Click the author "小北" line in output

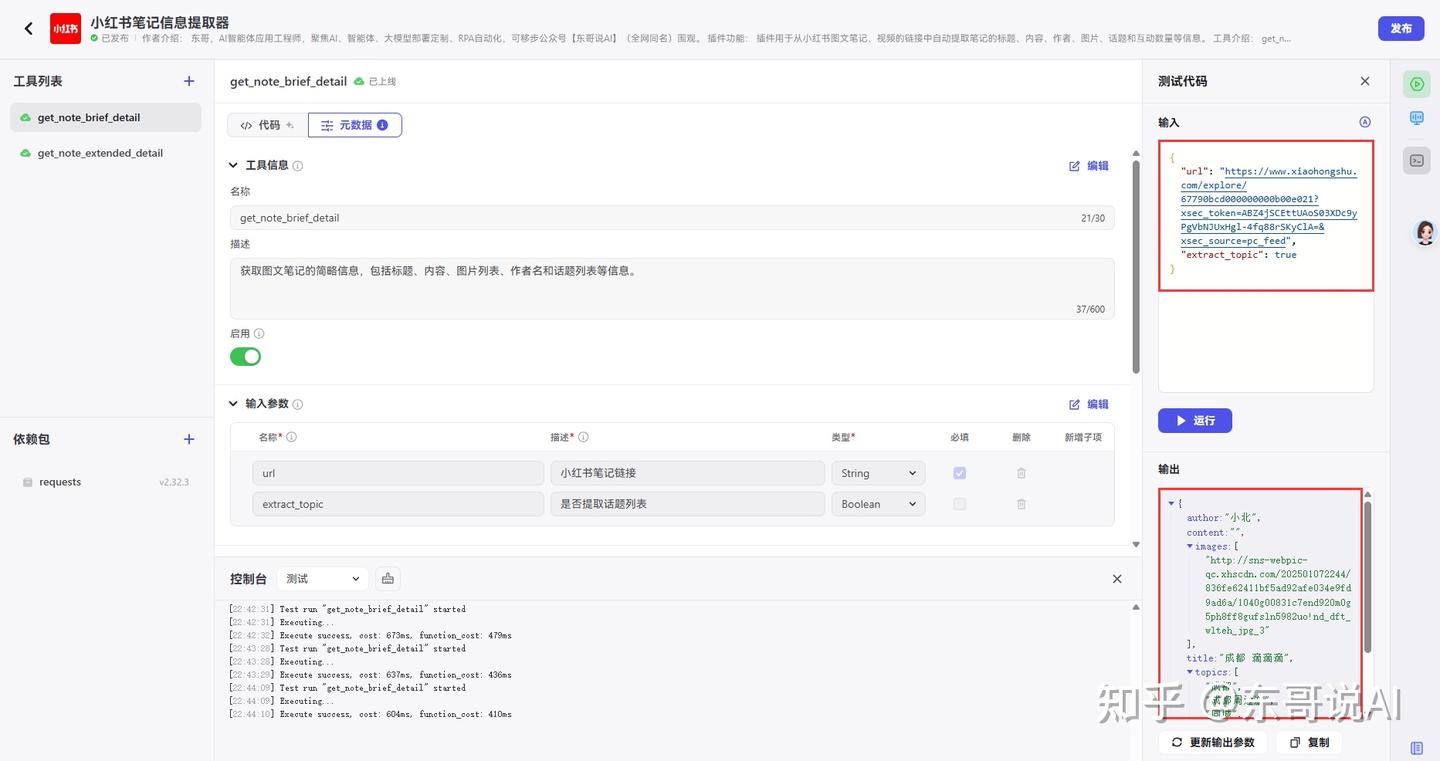tap(1224, 518)
